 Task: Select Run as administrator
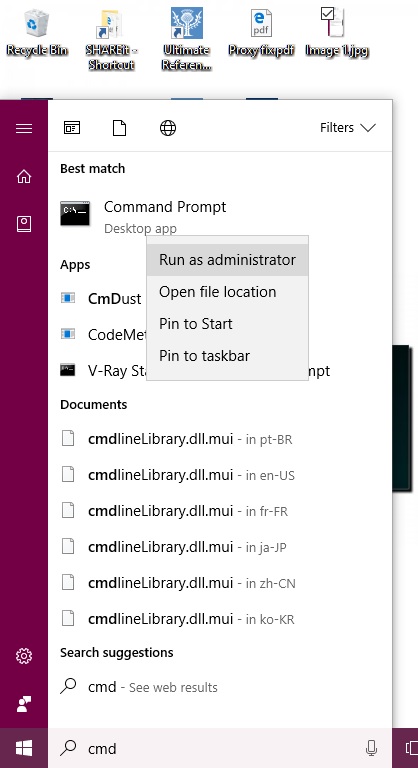[x=227, y=260]
